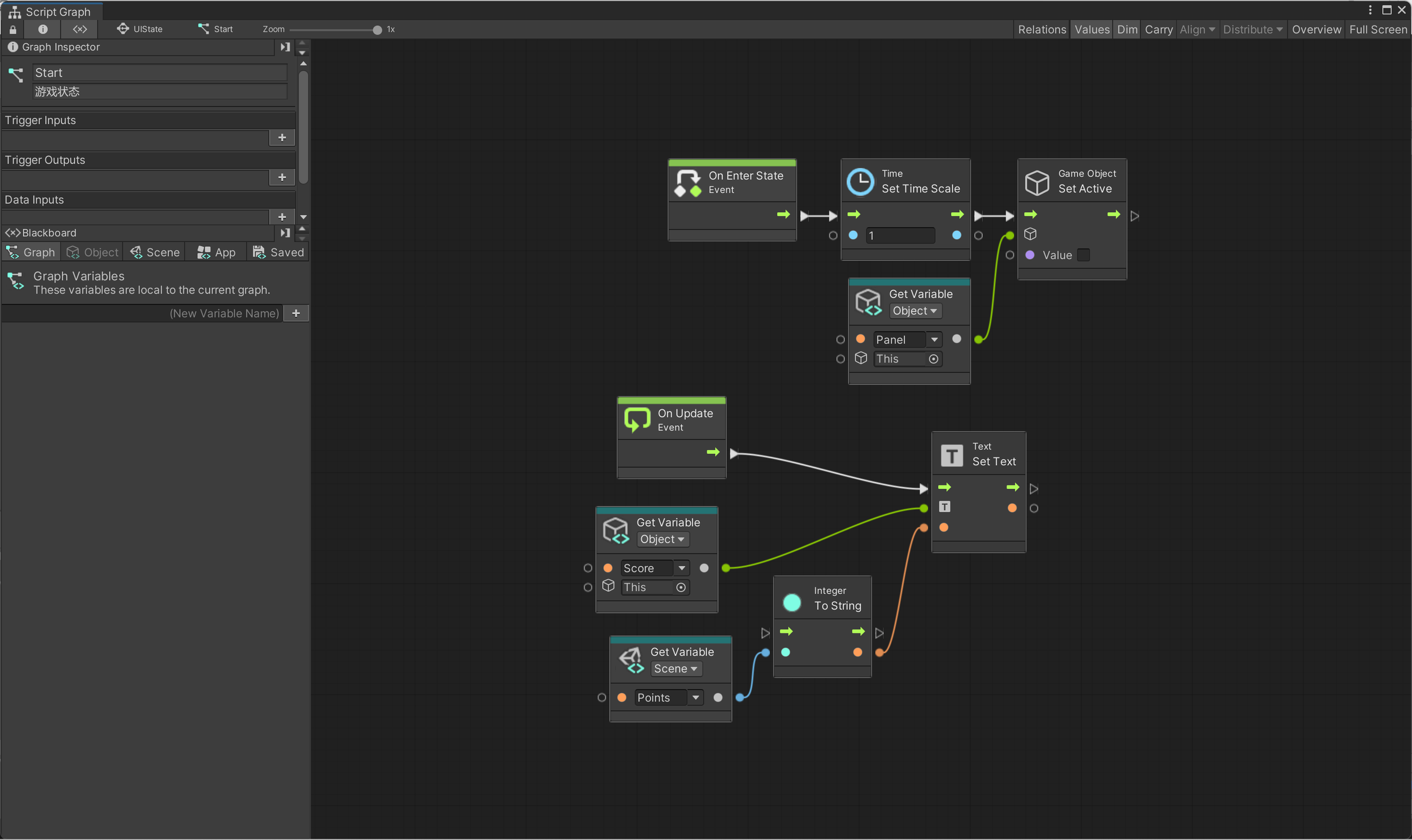
Task: Tick the Value checkbox on Set Active
Action: pos(1084,255)
